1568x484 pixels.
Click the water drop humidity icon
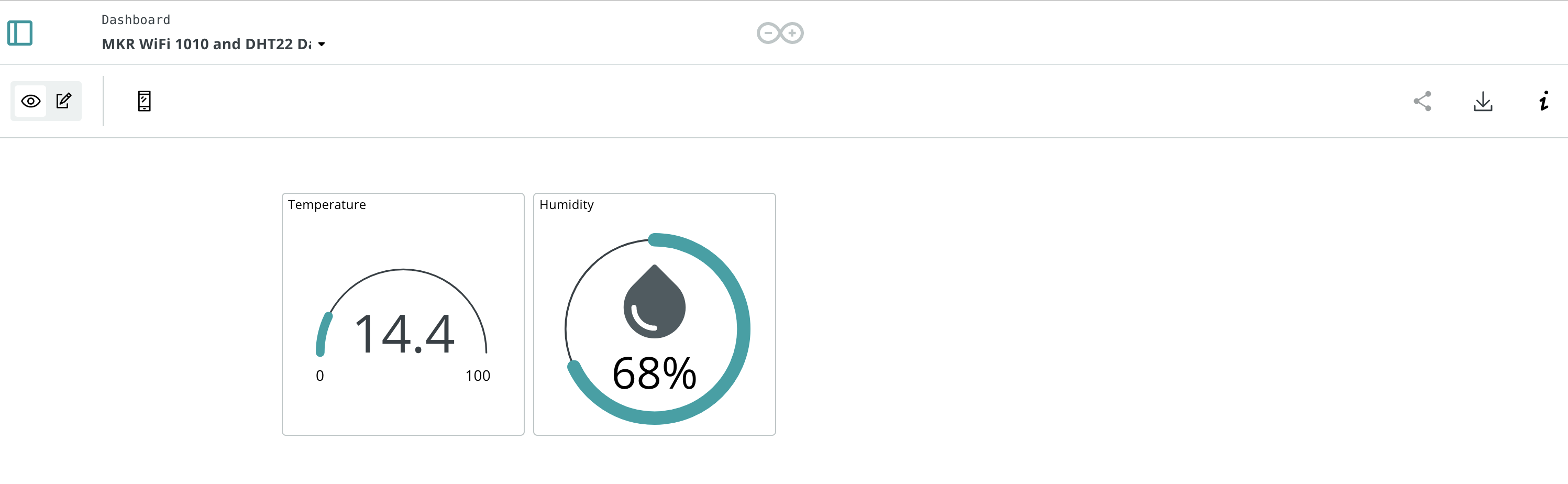point(654,301)
